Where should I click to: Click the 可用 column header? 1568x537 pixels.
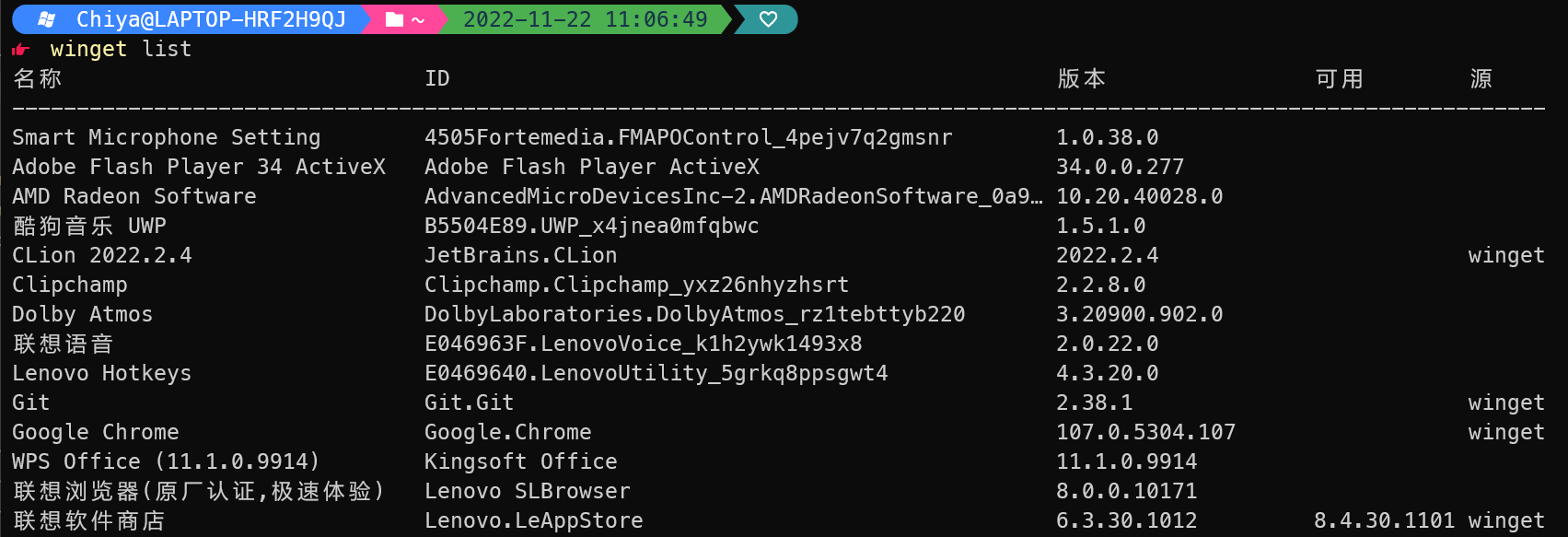[1339, 79]
